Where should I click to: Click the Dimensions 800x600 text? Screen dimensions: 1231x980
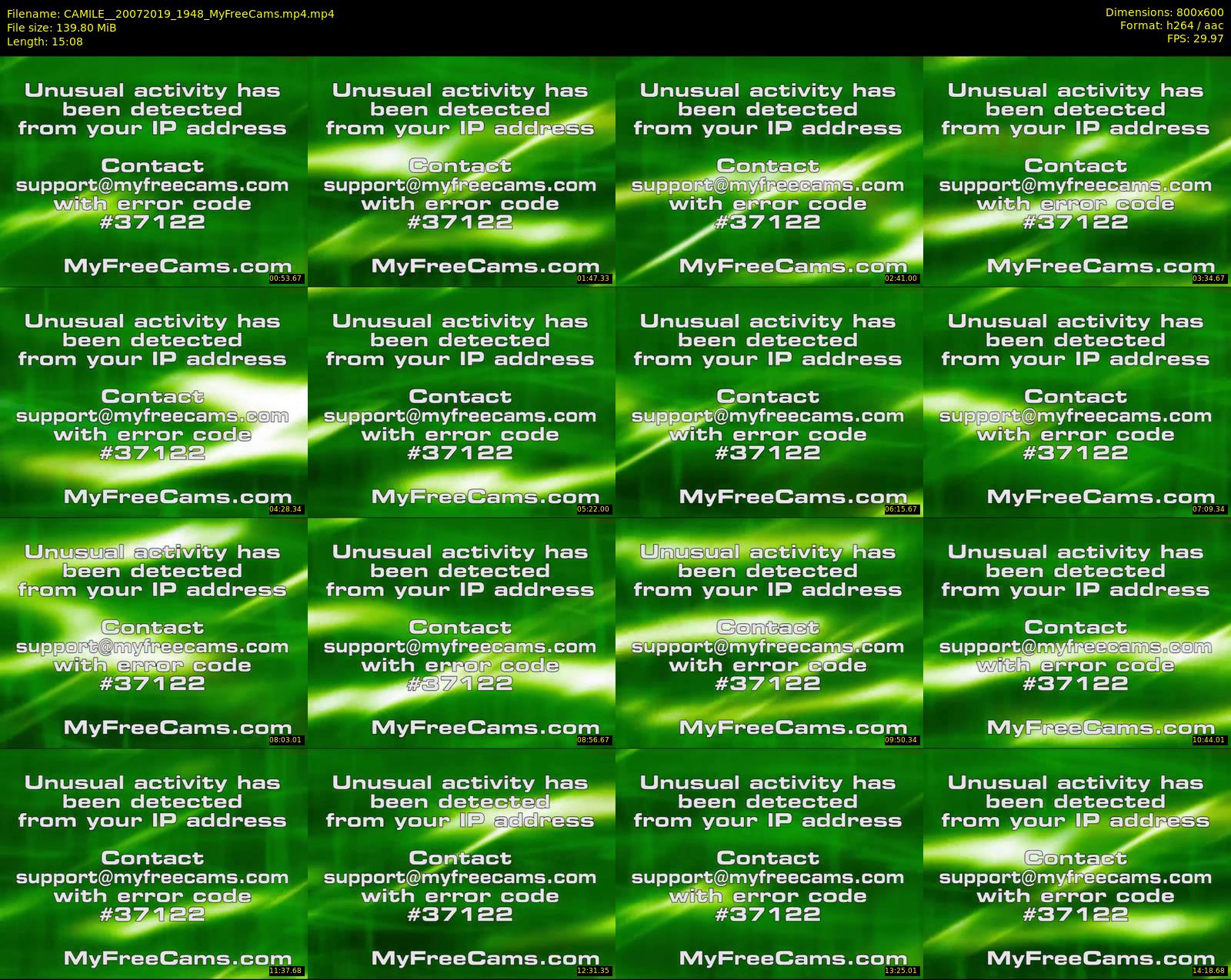pos(1164,12)
